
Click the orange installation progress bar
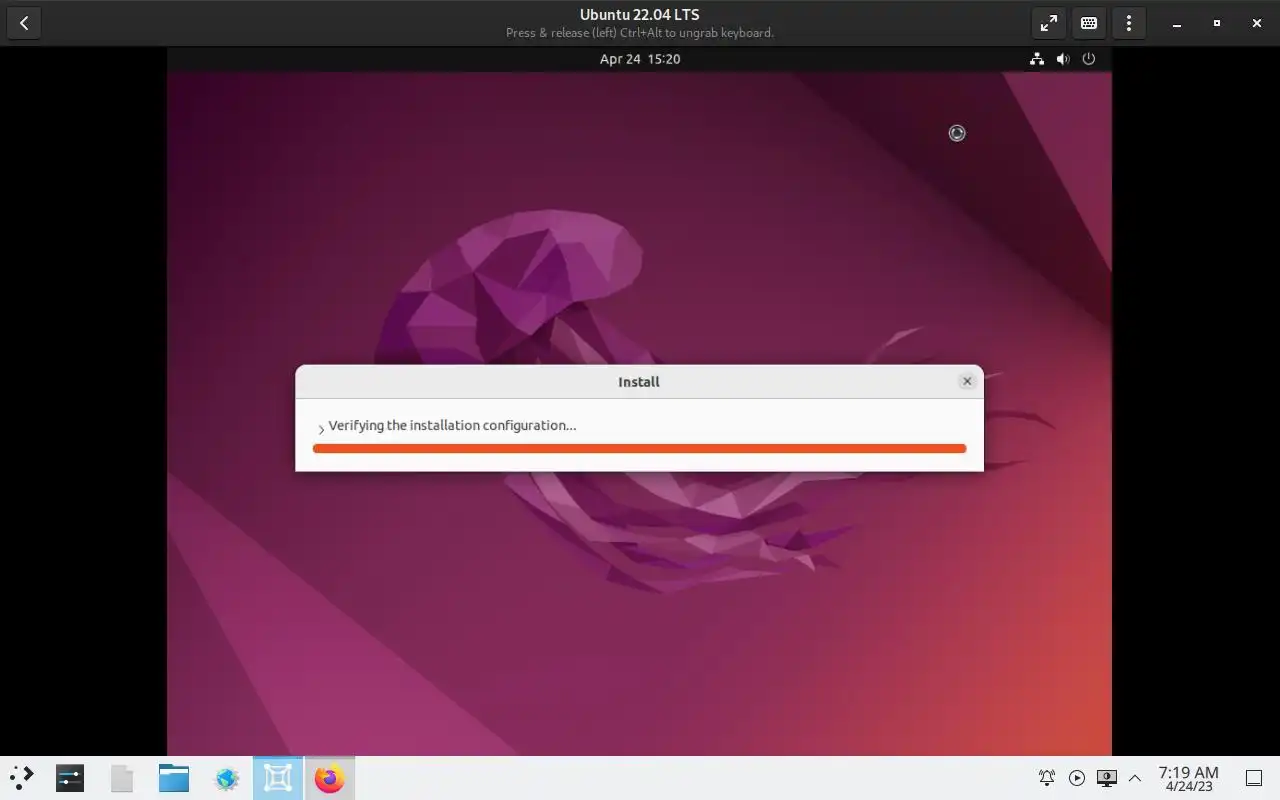coord(639,449)
